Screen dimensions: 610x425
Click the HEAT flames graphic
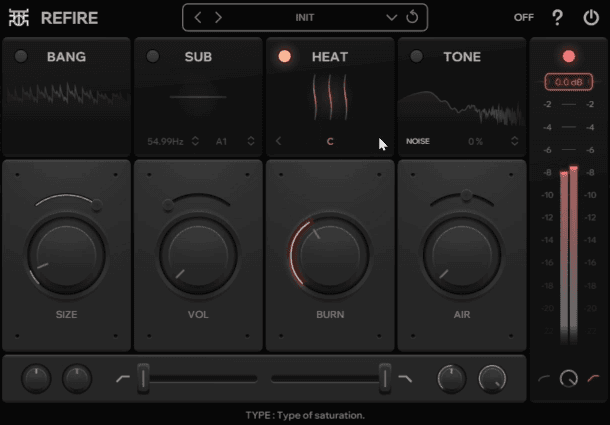pyautogui.click(x=330, y=97)
